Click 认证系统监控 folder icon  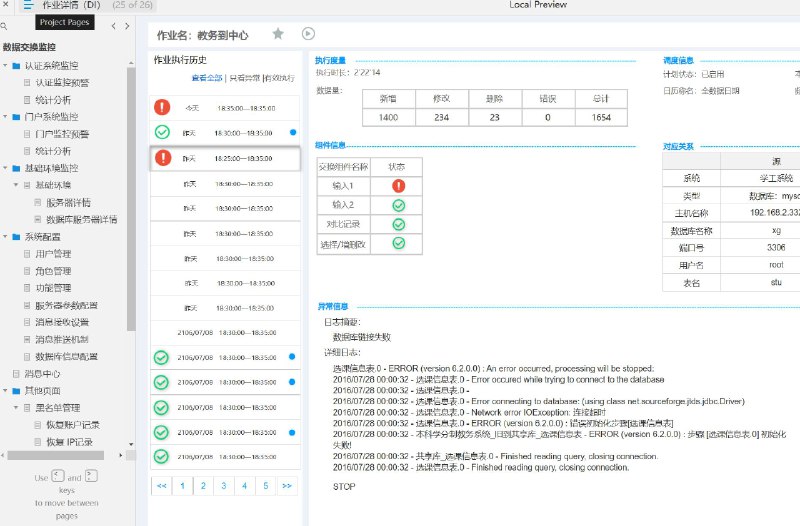[16, 66]
